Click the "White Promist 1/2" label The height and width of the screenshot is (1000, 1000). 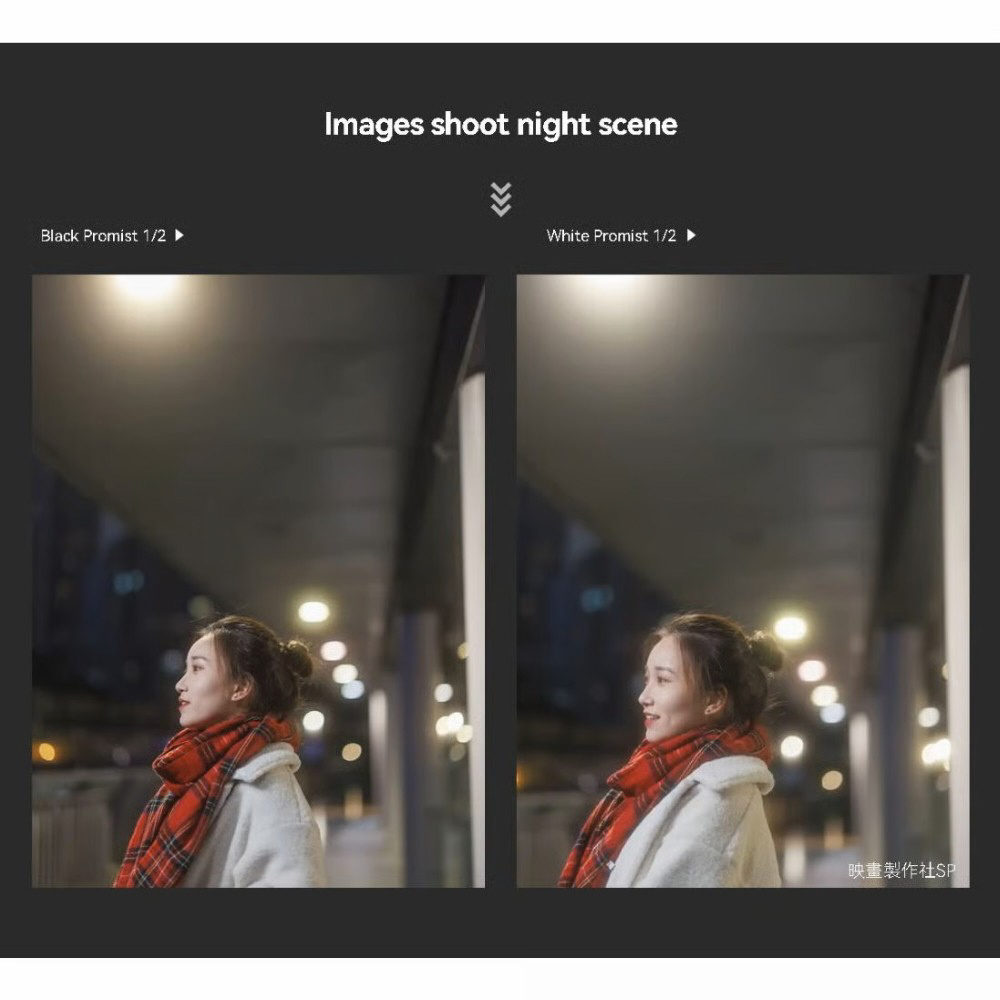tap(611, 236)
